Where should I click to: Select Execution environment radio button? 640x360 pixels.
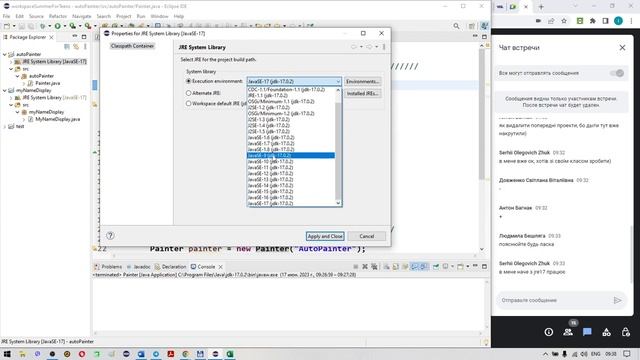(189, 81)
